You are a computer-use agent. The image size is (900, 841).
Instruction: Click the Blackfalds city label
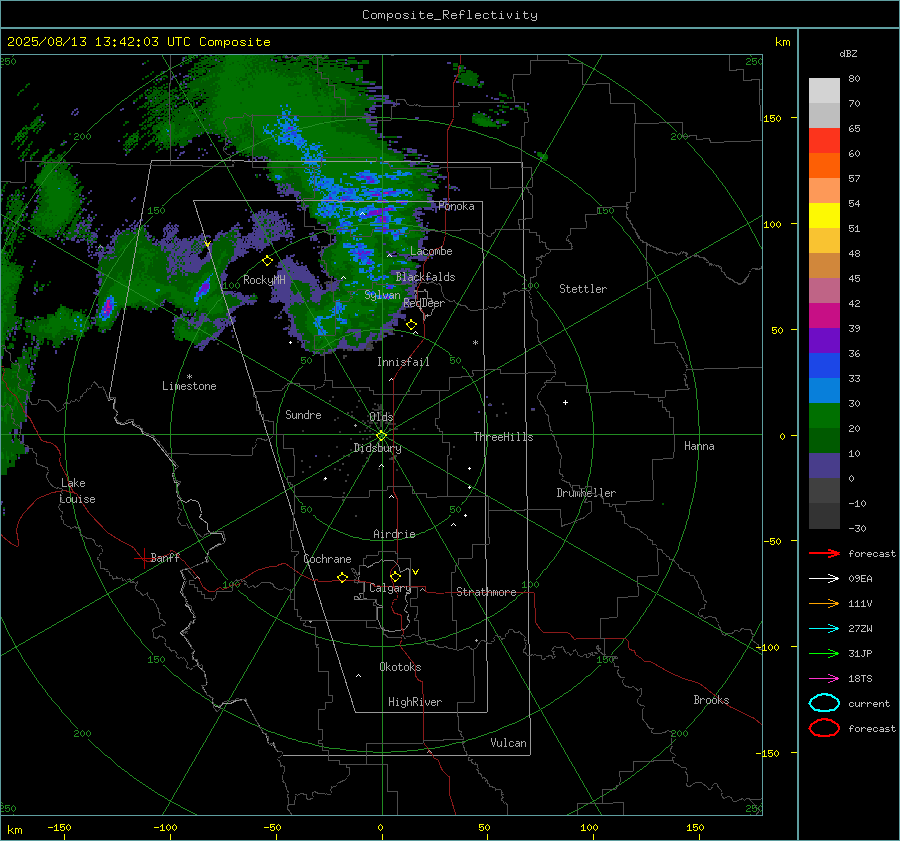(425, 277)
